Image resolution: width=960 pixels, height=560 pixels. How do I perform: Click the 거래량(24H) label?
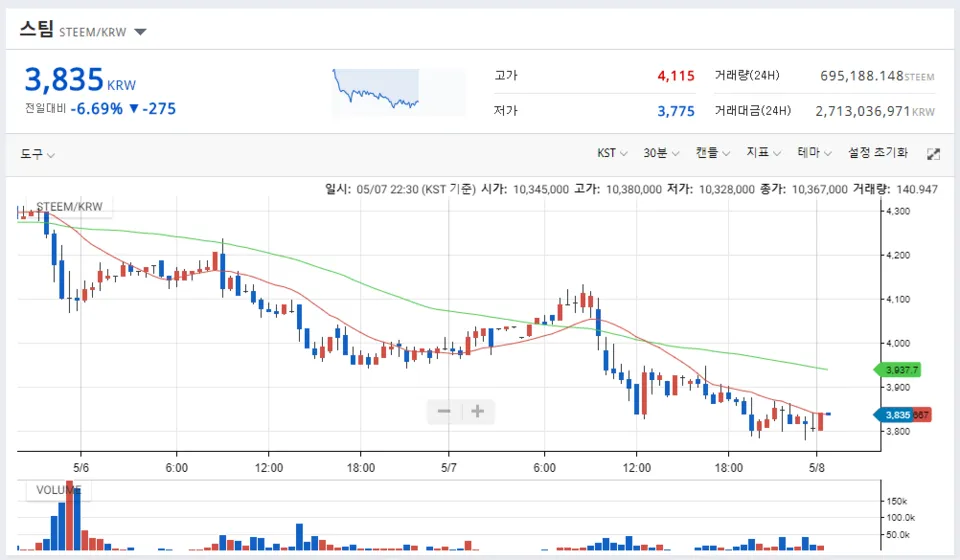[747, 75]
